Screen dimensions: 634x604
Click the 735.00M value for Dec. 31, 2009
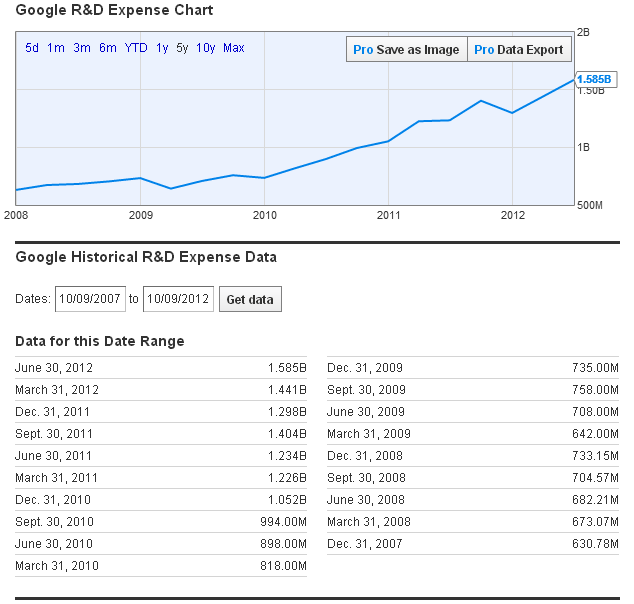click(x=595, y=368)
